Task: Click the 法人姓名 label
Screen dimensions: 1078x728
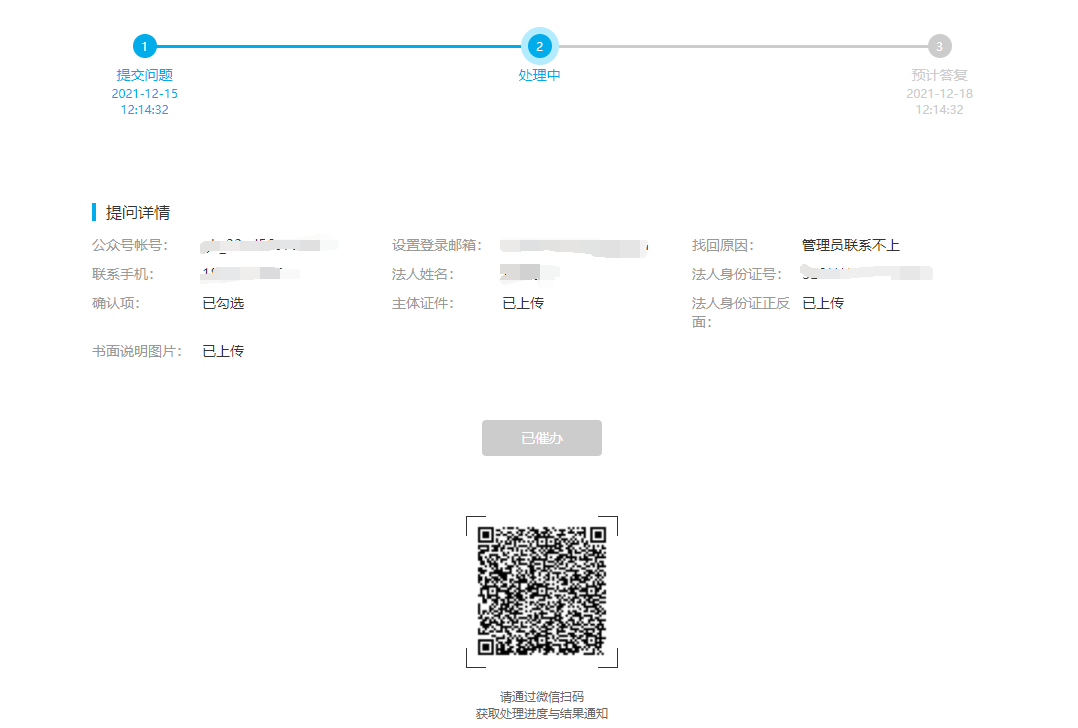Action: point(423,274)
